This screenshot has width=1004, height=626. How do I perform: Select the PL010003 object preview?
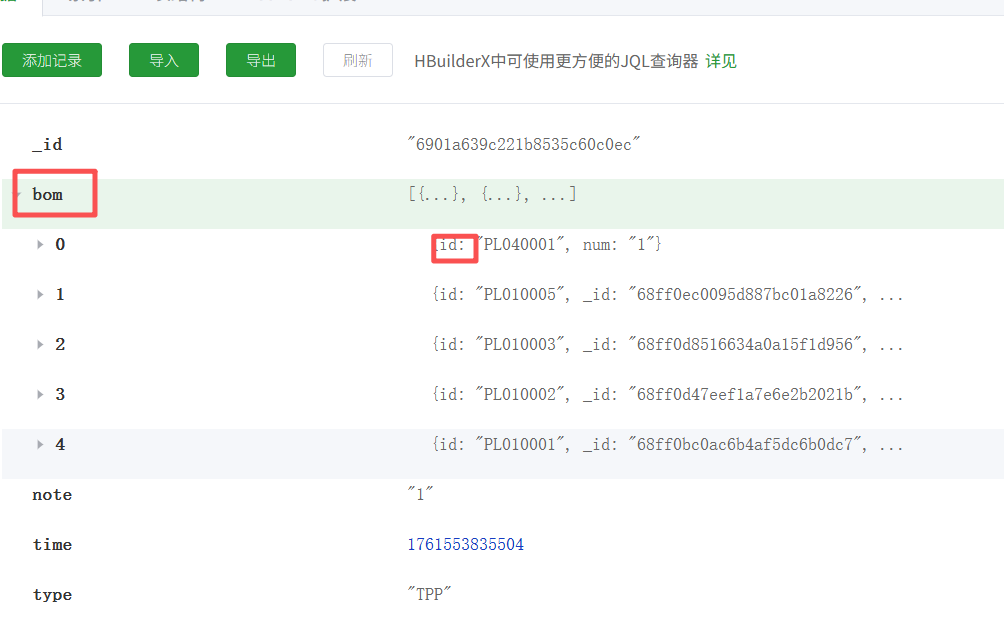(667, 345)
